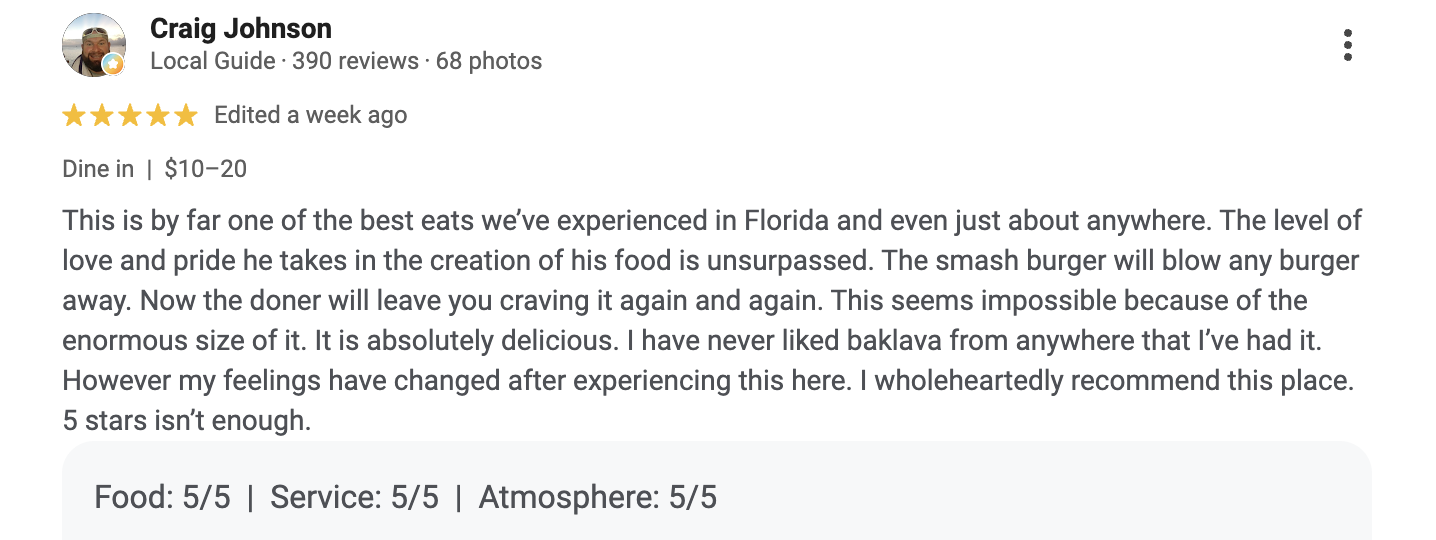Click the Edited a week ago timestamp
Image resolution: width=1436 pixels, height=540 pixels.
point(311,115)
